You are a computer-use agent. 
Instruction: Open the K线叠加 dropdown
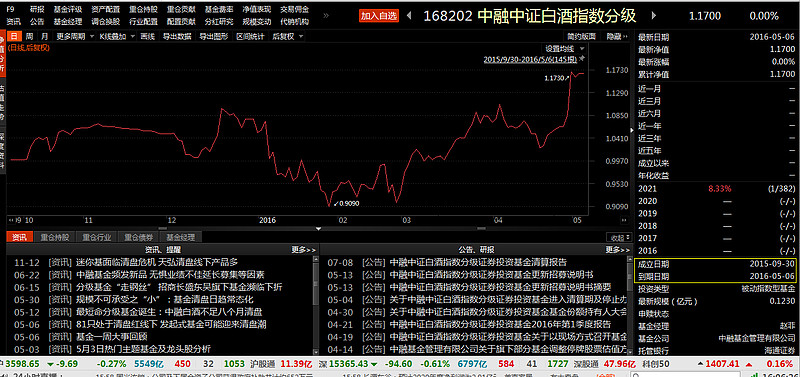[x=117, y=36]
